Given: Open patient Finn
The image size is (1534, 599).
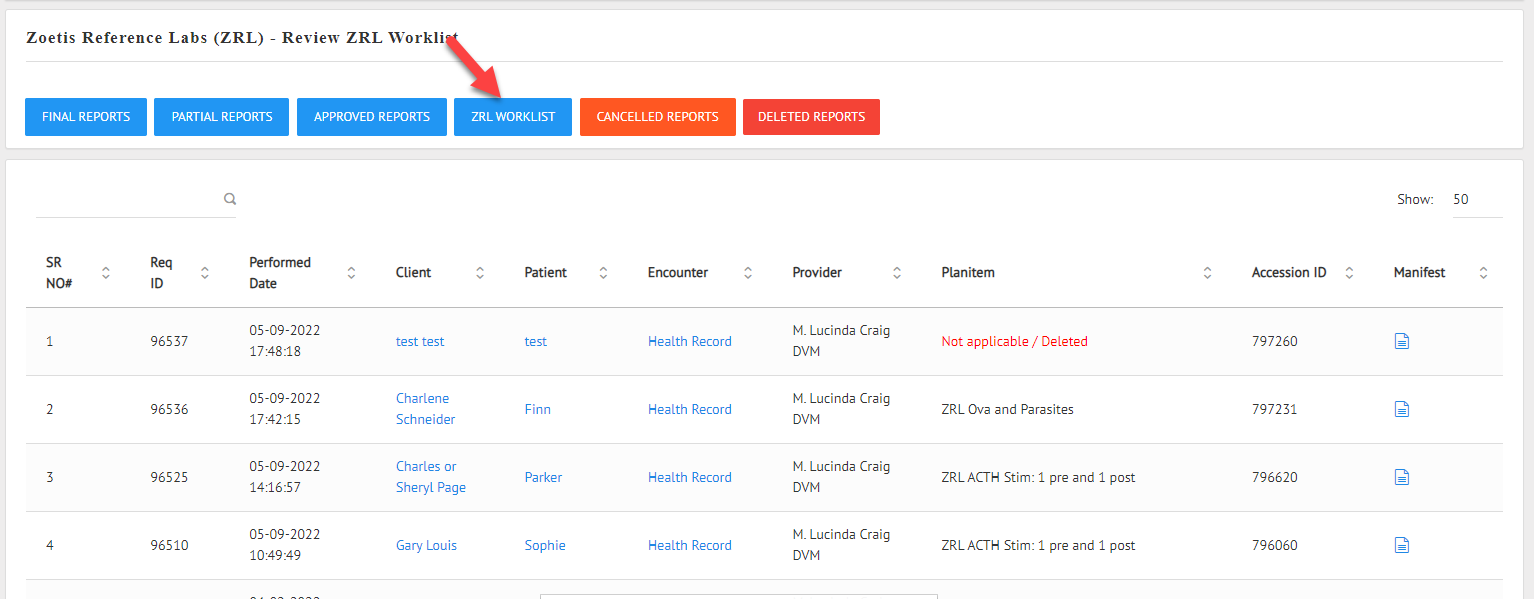Looking at the screenshot, I should (x=538, y=409).
